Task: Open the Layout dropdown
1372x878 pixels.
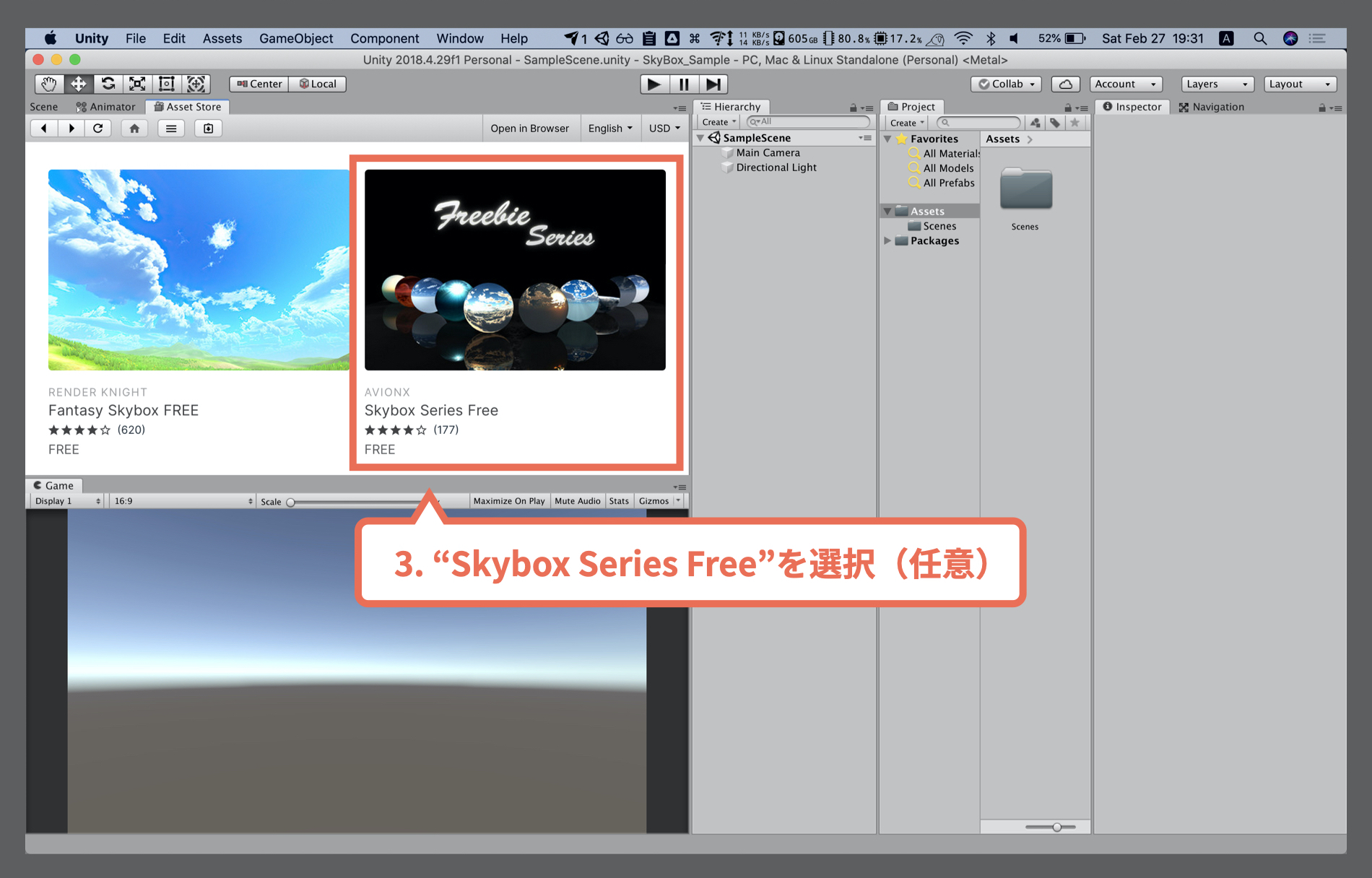Action: point(1300,84)
